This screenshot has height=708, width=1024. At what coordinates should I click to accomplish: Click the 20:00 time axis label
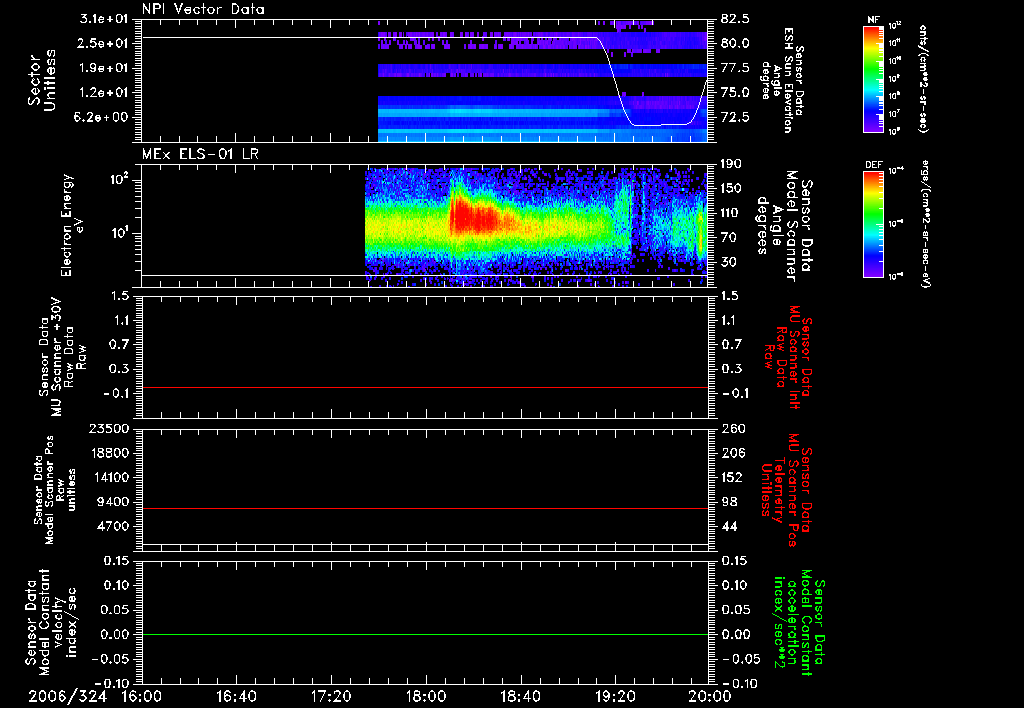710,696
